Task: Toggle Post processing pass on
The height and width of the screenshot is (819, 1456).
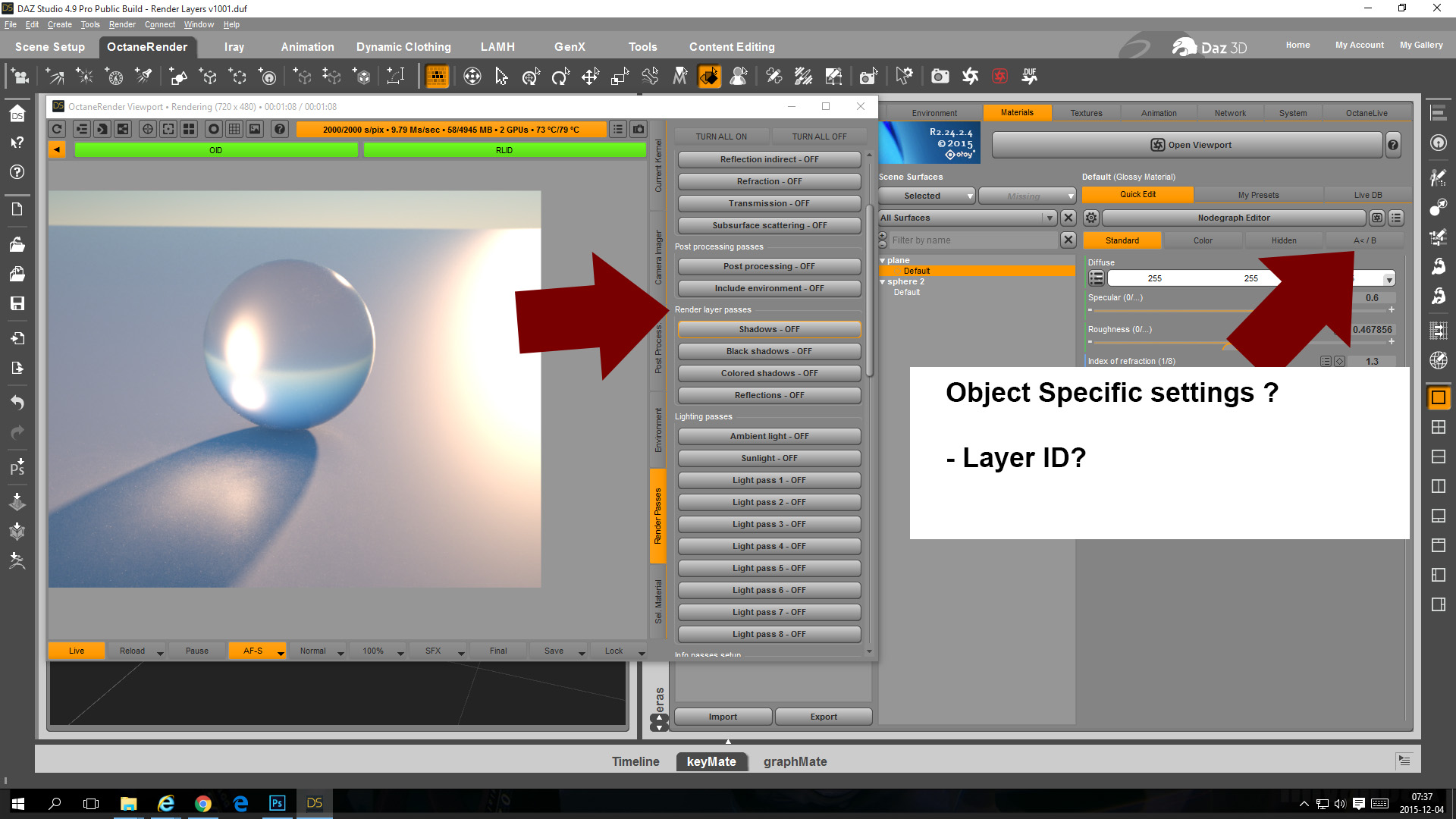Action: (x=769, y=267)
